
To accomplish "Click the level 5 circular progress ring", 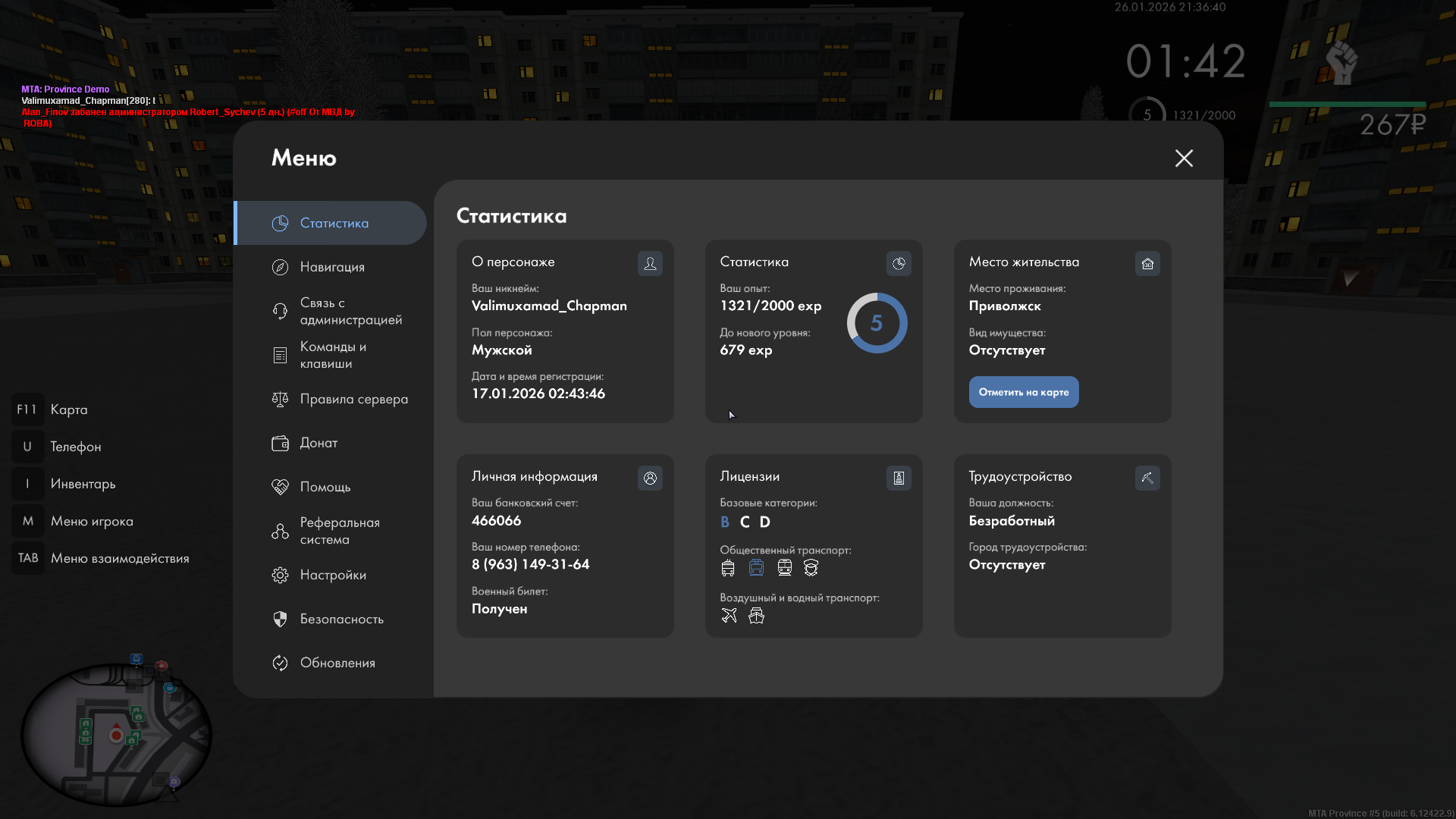I will pos(877,323).
